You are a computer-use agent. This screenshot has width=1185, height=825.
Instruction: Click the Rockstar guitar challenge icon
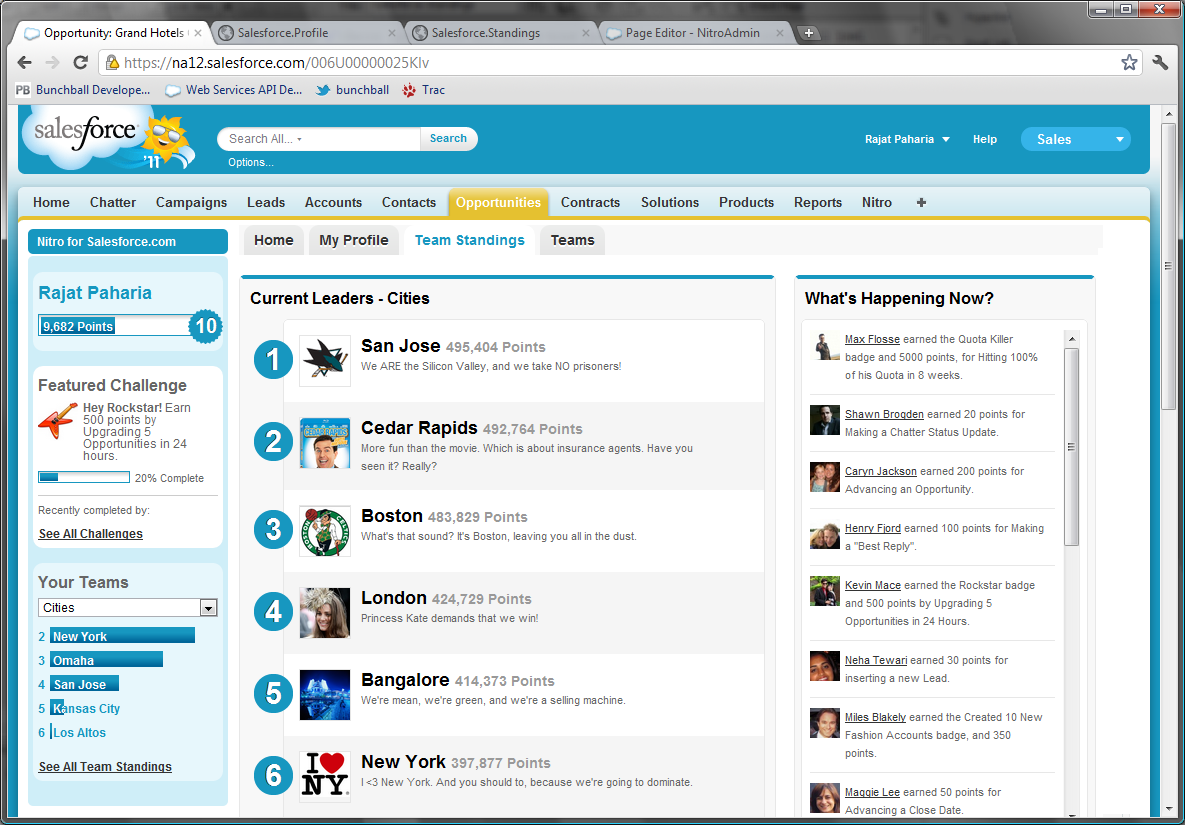58,421
